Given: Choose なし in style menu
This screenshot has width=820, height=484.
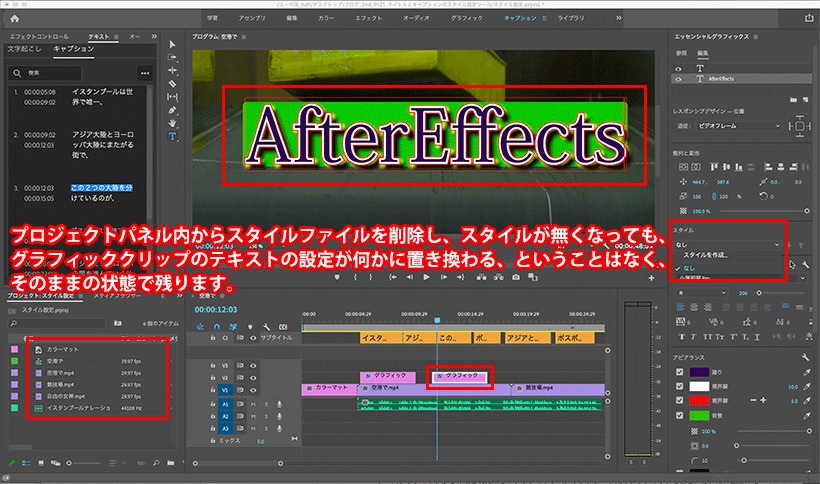Looking at the screenshot, I should tap(689, 268).
